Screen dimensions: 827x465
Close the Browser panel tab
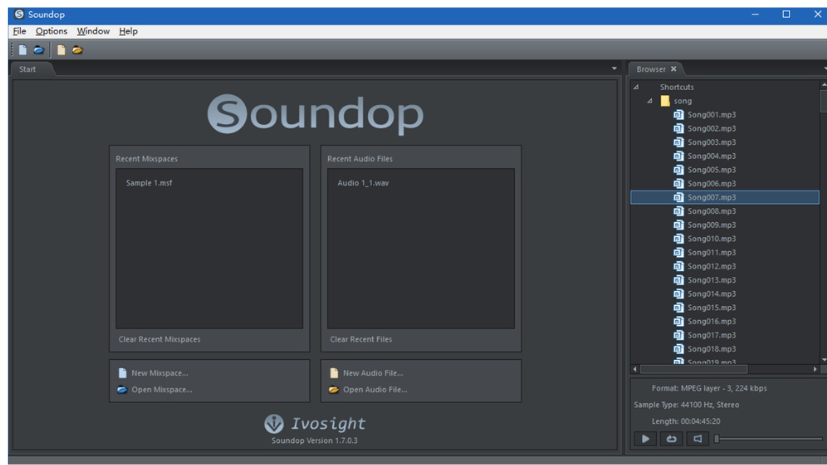673,69
